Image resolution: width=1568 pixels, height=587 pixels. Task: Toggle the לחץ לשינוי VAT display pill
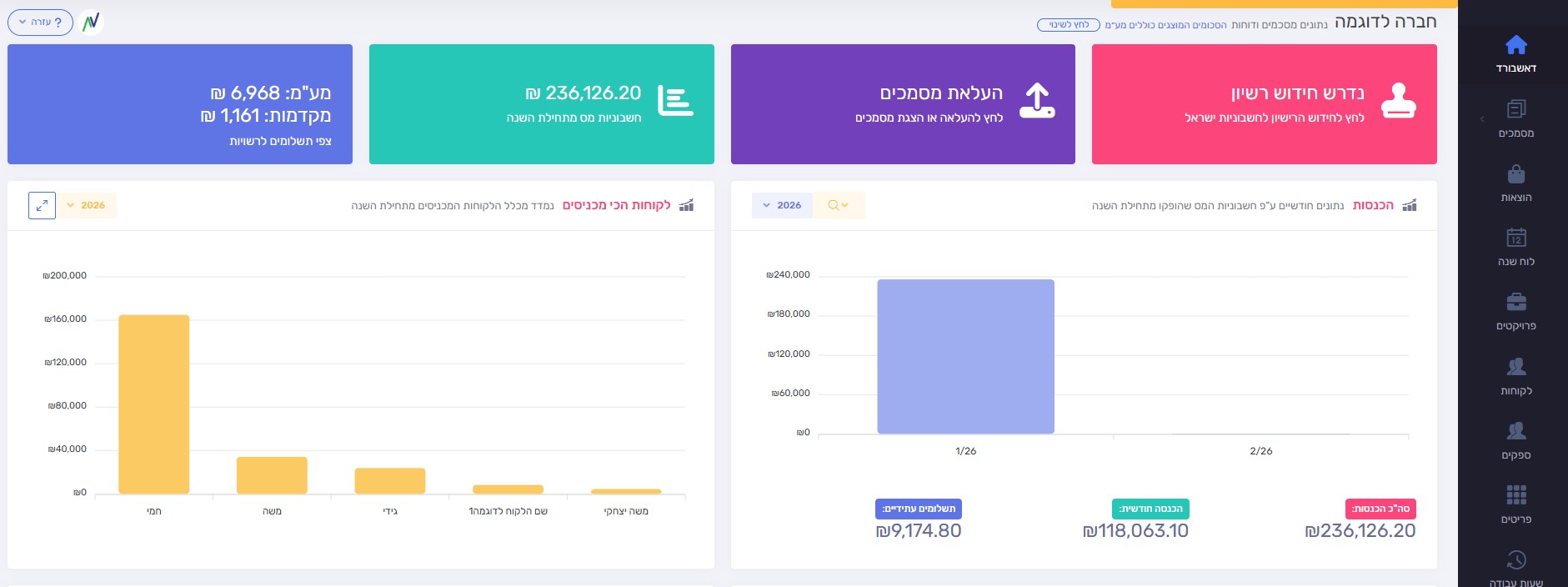1068,25
